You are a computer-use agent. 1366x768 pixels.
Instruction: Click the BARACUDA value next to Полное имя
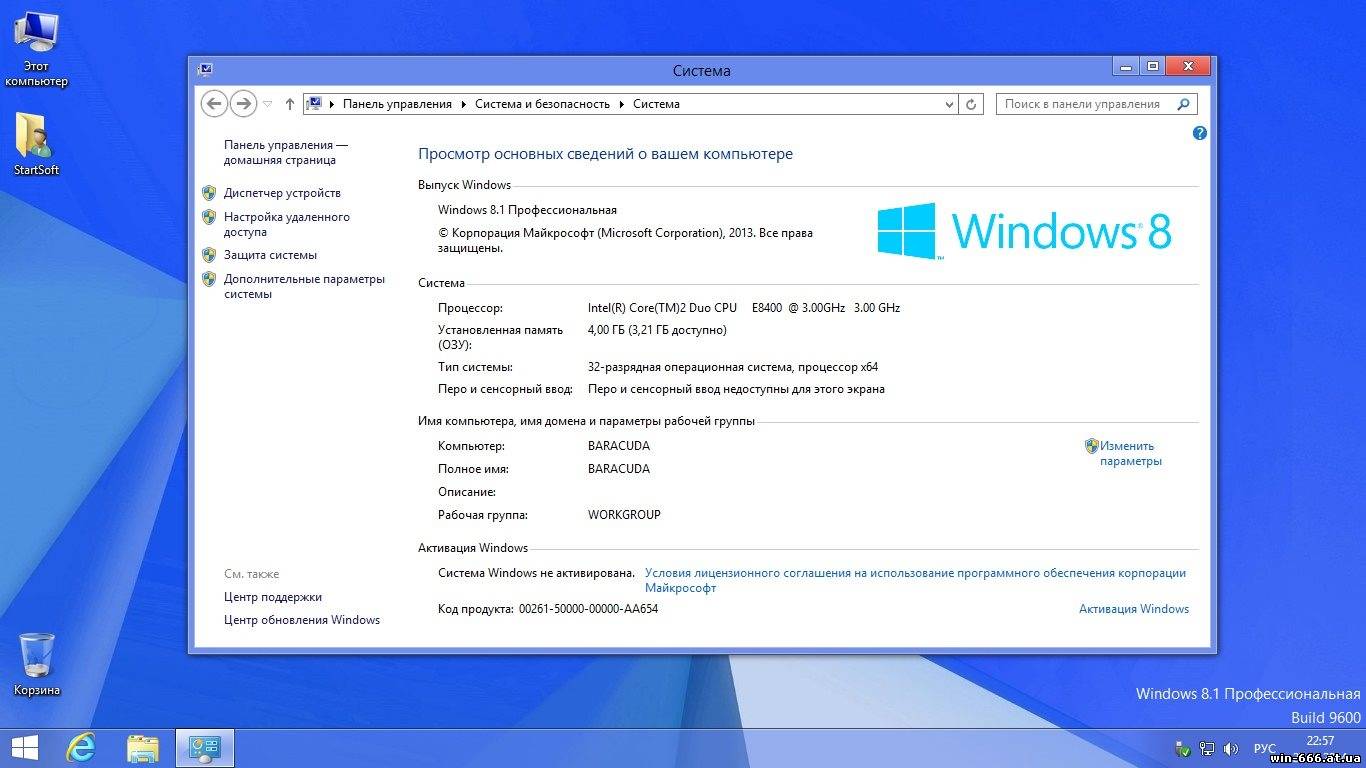(x=619, y=469)
